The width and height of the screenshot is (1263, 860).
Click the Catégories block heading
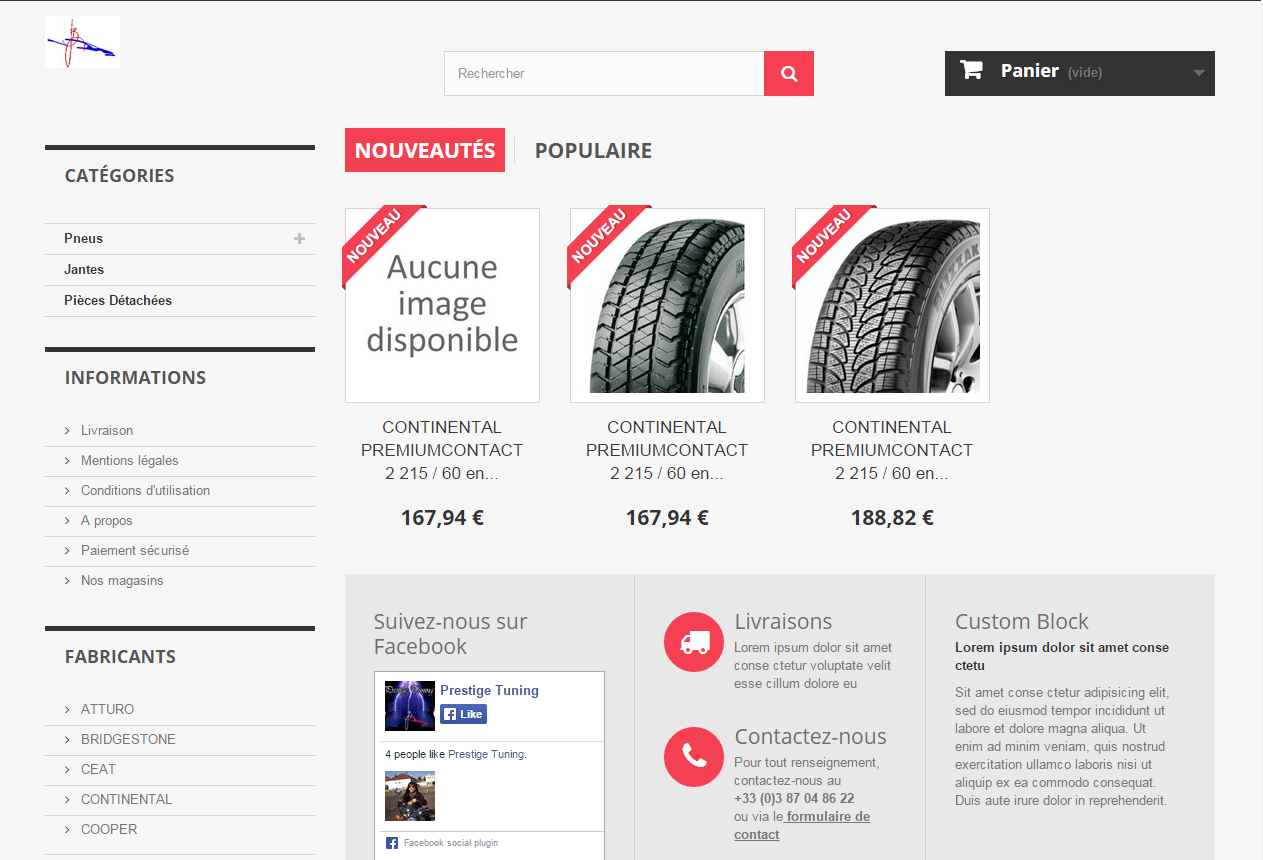(119, 175)
